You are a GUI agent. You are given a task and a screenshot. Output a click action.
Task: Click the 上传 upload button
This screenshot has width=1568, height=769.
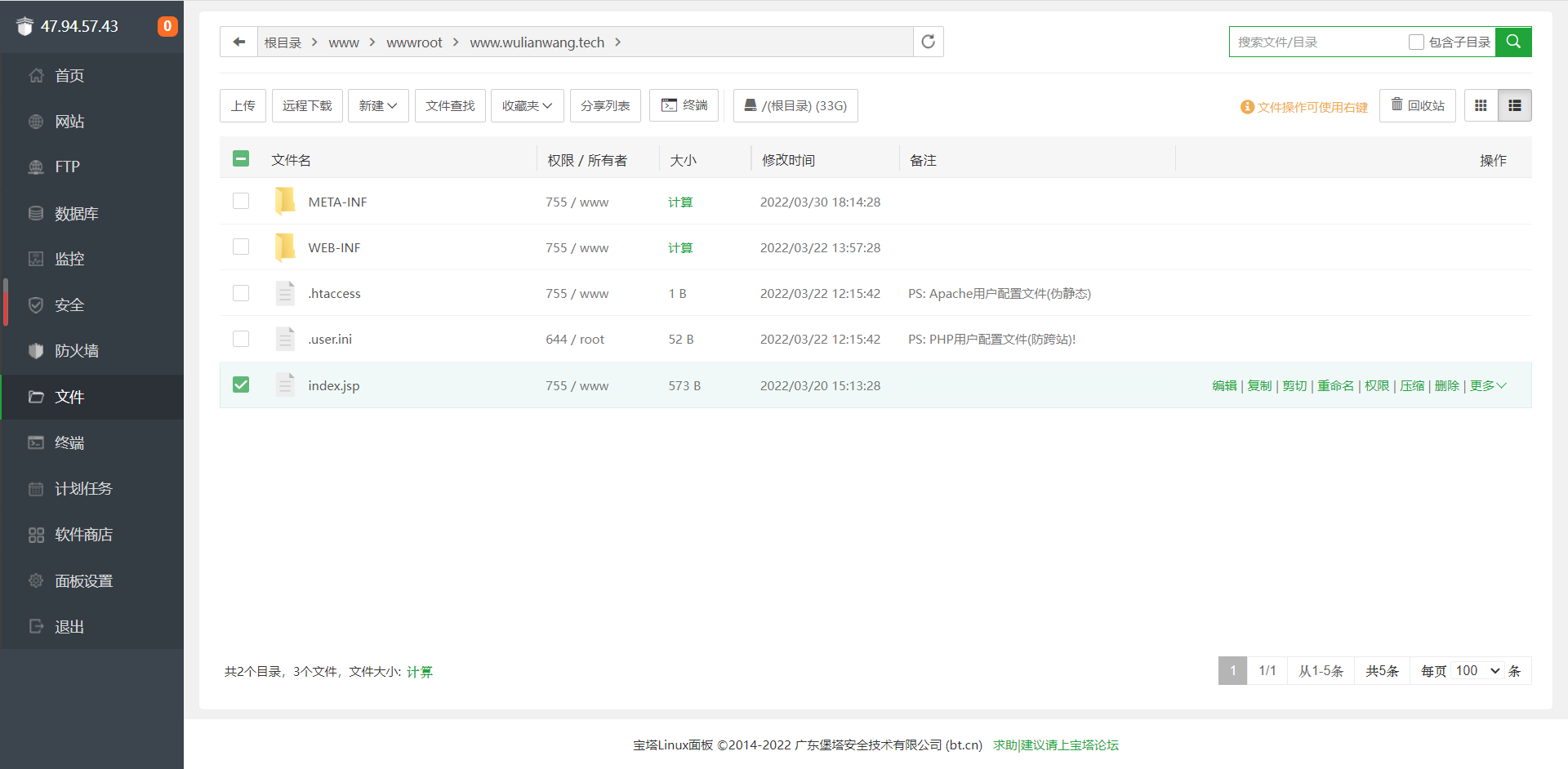click(x=243, y=105)
